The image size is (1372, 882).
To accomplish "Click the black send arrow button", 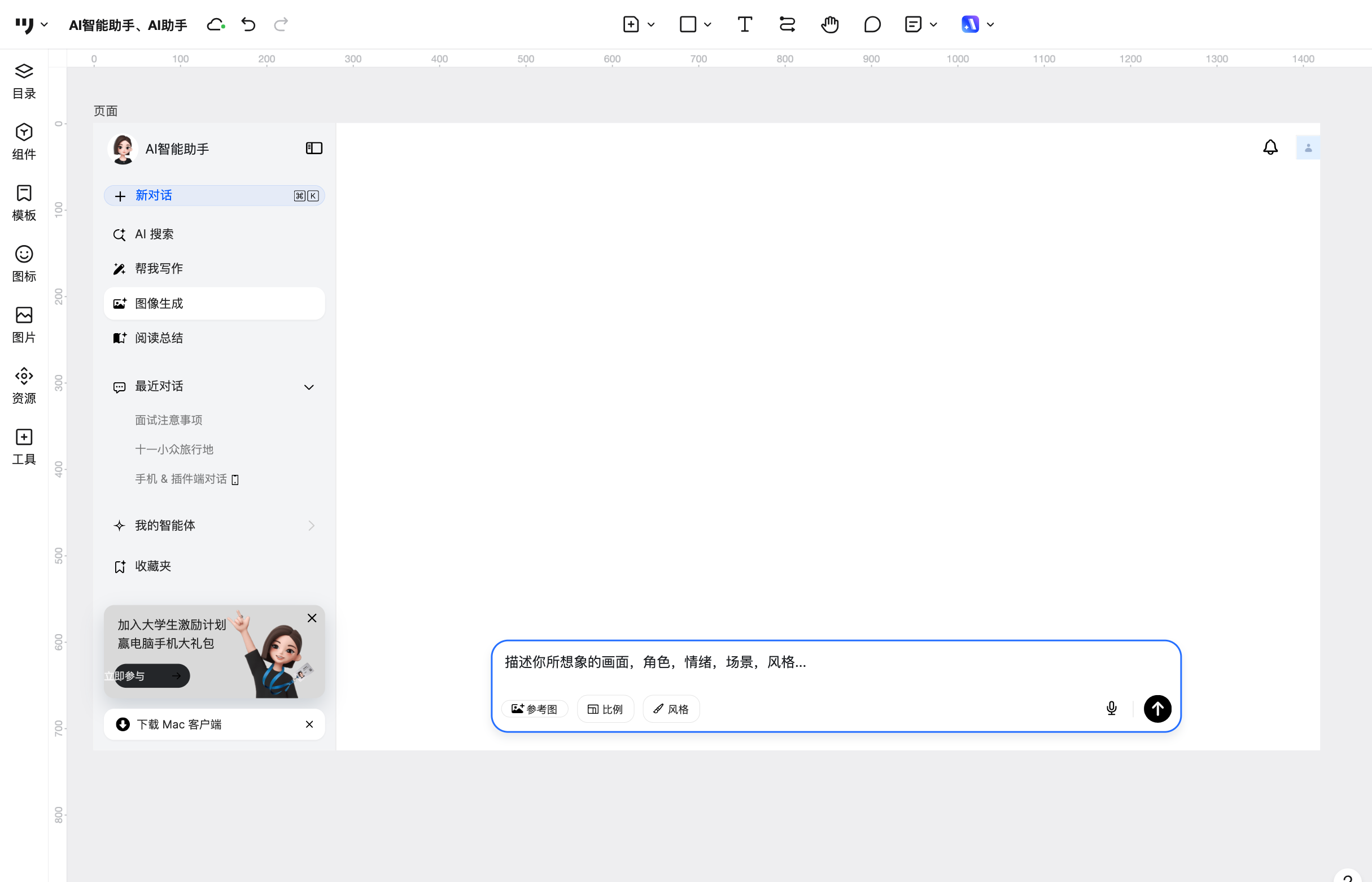I will tap(1157, 709).
